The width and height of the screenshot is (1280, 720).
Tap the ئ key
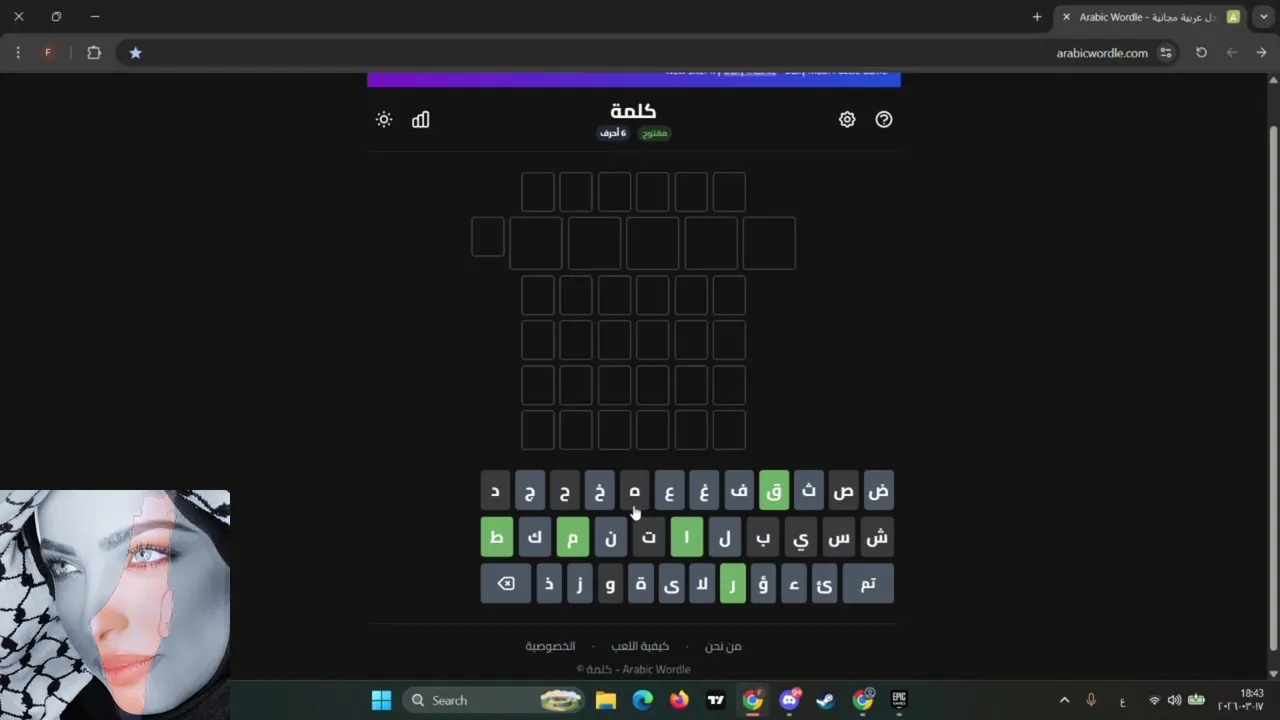click(x=824, y=584)
